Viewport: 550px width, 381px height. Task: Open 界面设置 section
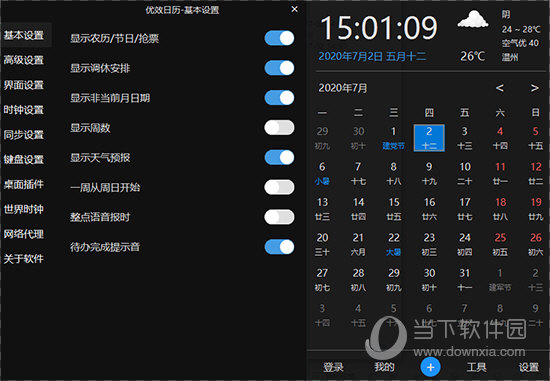point(24,85)
